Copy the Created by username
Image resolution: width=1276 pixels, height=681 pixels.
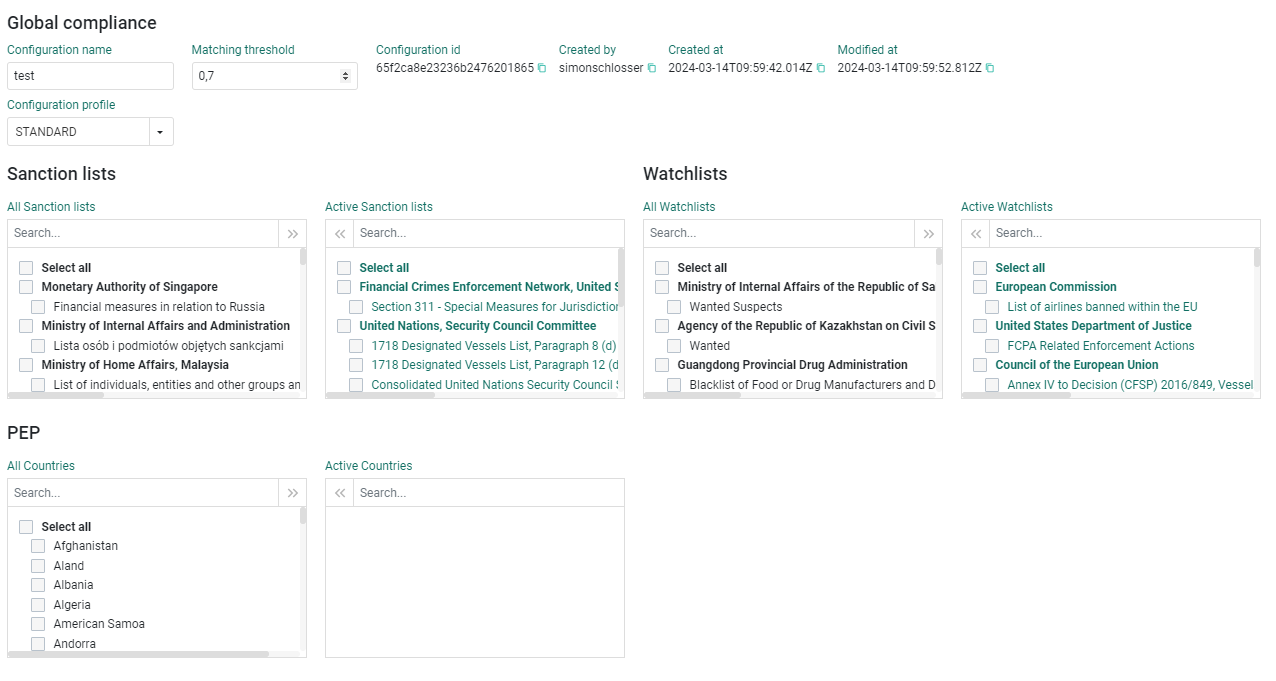click(651, 68)
